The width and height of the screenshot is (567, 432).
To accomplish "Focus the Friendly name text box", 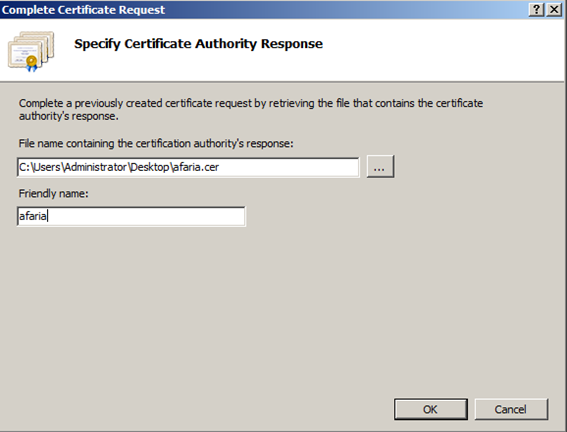I will (x=131, y=216).
